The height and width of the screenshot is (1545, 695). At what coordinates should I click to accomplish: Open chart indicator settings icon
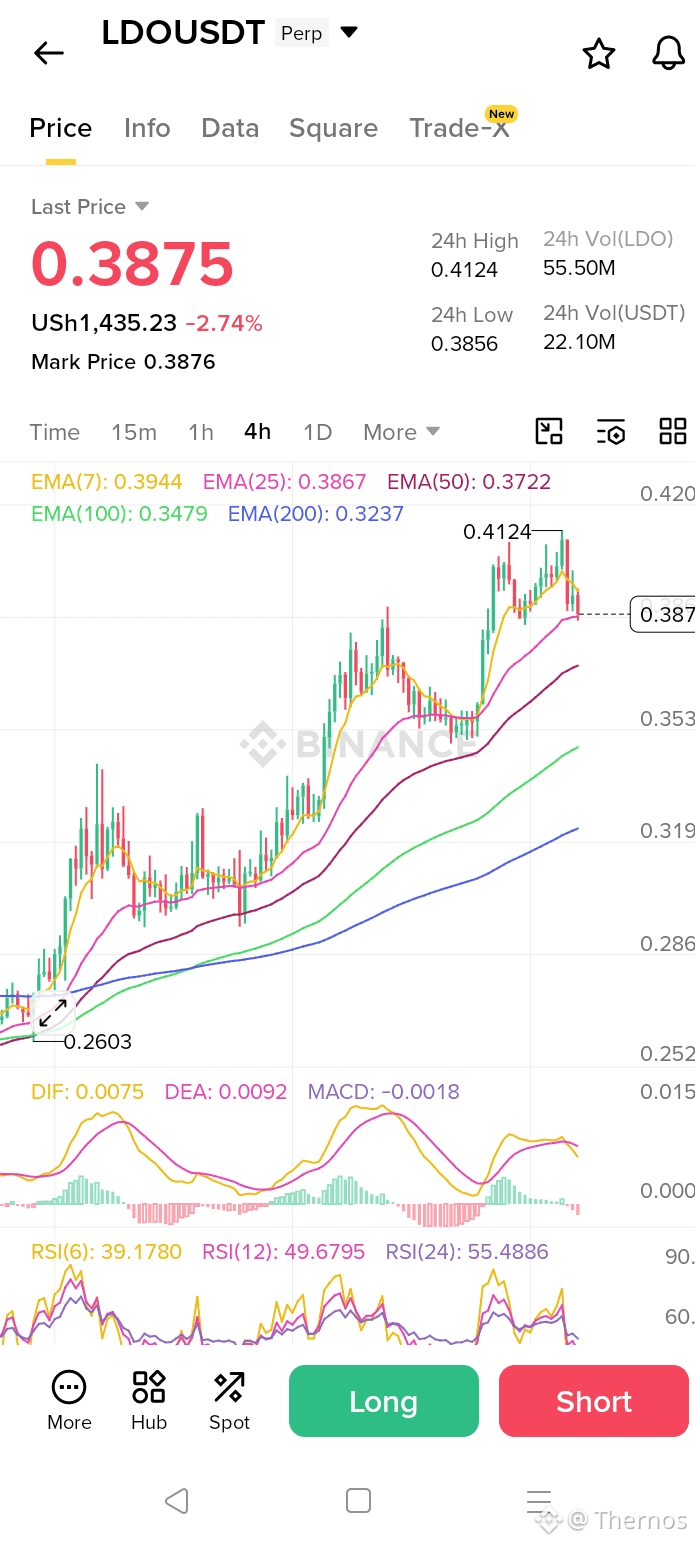click(x=611, y=431)
